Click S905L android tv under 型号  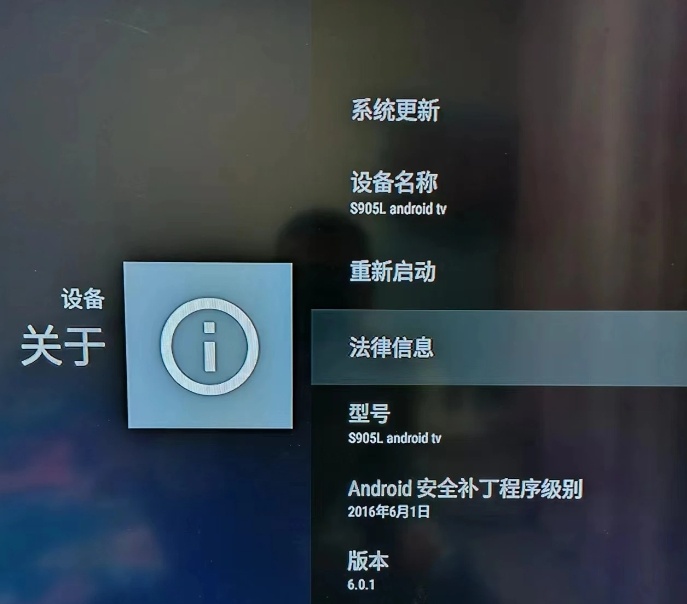point(395,438)
